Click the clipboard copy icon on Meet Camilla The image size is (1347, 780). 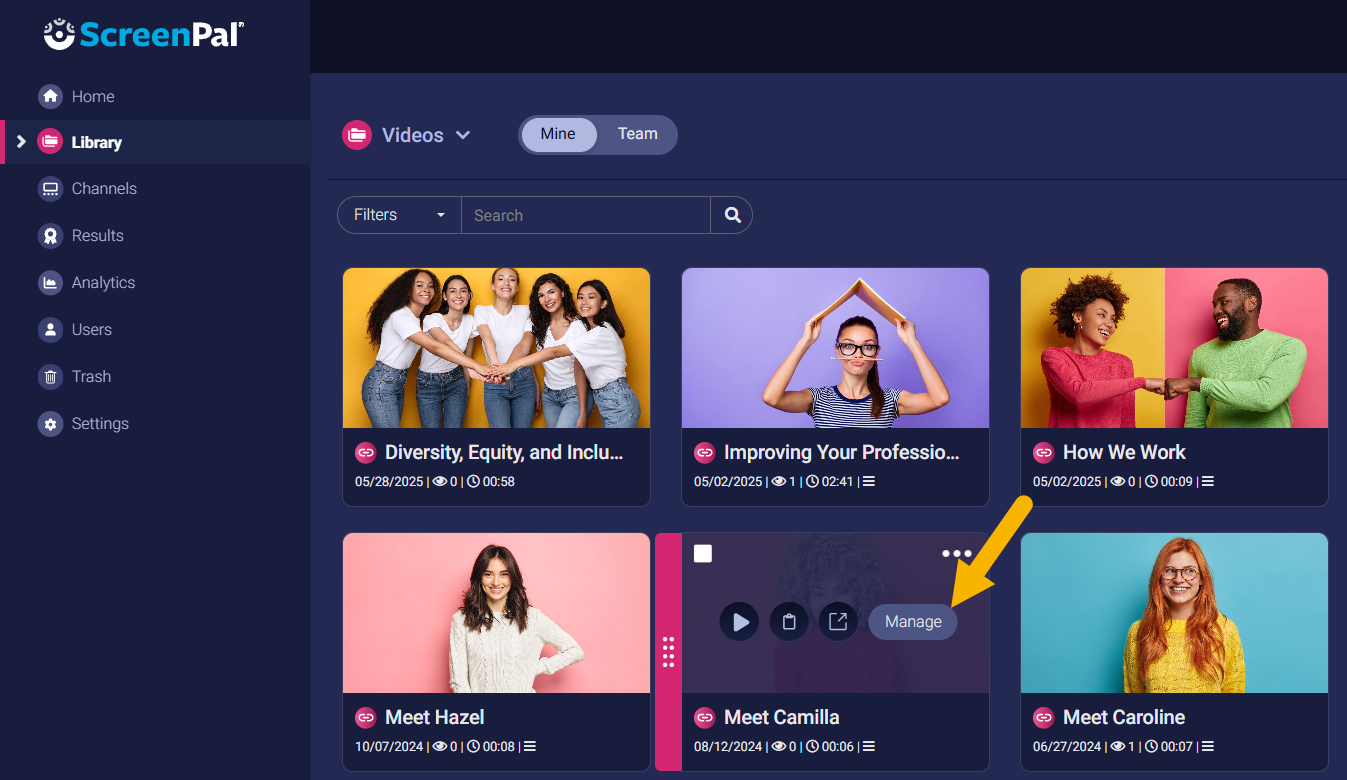tap(789, 622)
